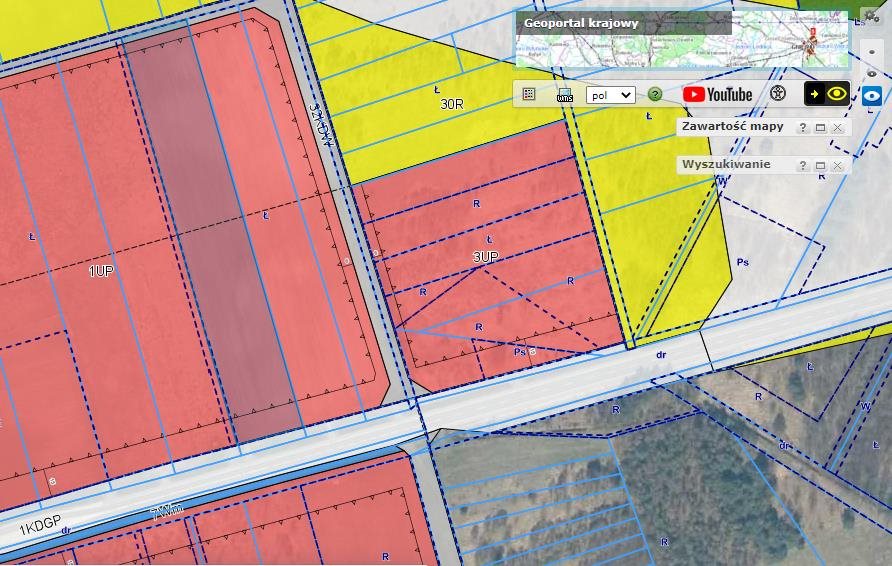Expand the Wyszukiwanie panel window
The height and width of the screenshot is (566, 892).
[820, 166]
